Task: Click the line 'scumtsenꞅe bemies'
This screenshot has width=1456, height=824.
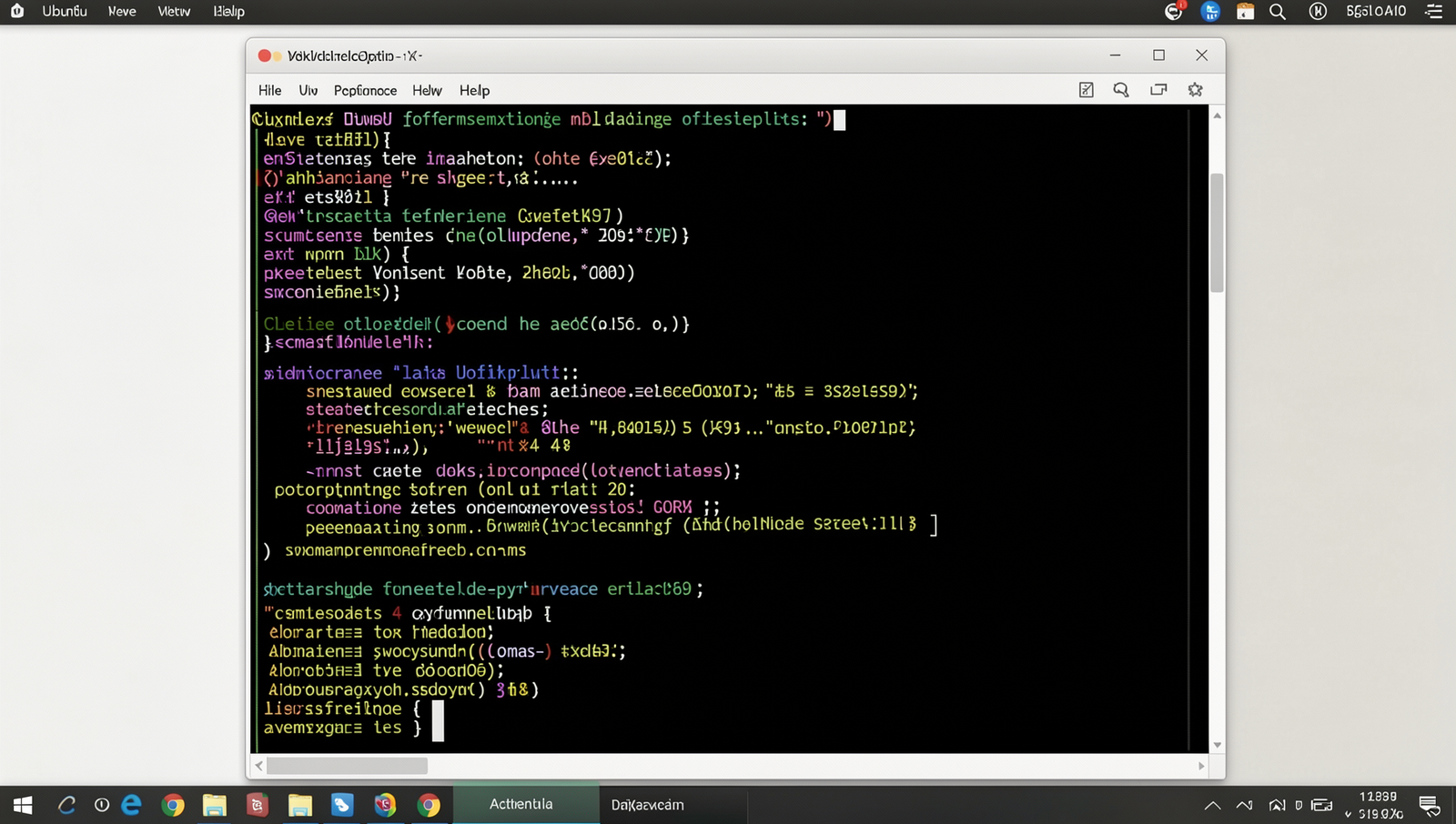Action: tap(476, 236)
